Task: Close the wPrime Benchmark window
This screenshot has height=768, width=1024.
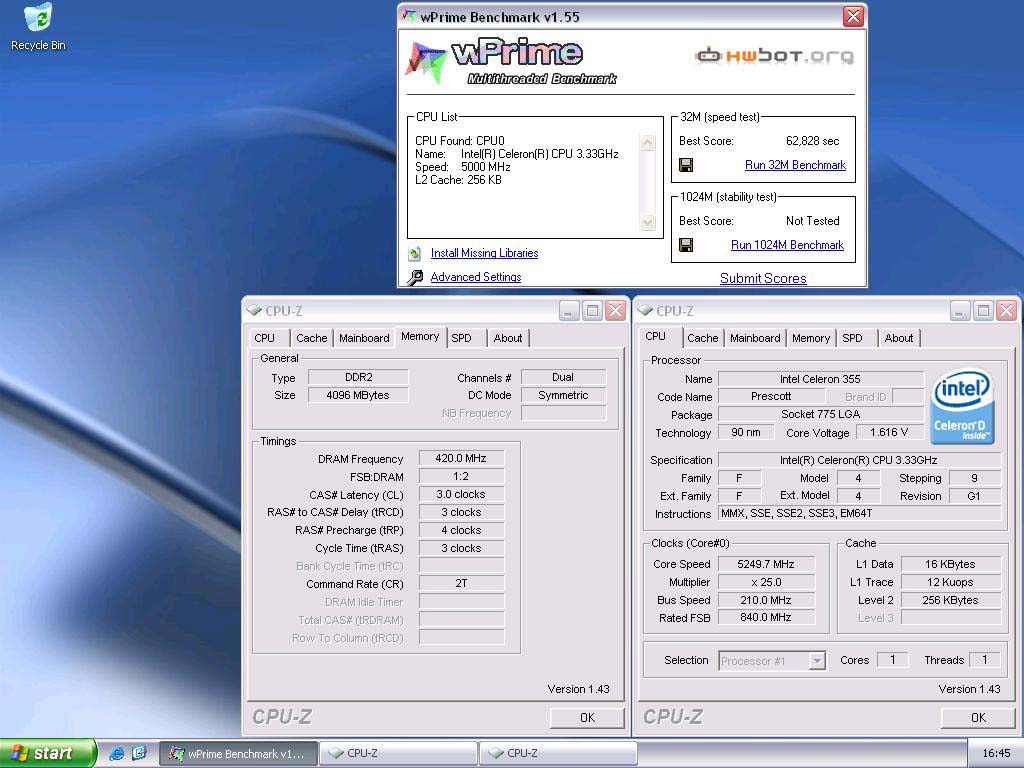Action: click(853, 16)
